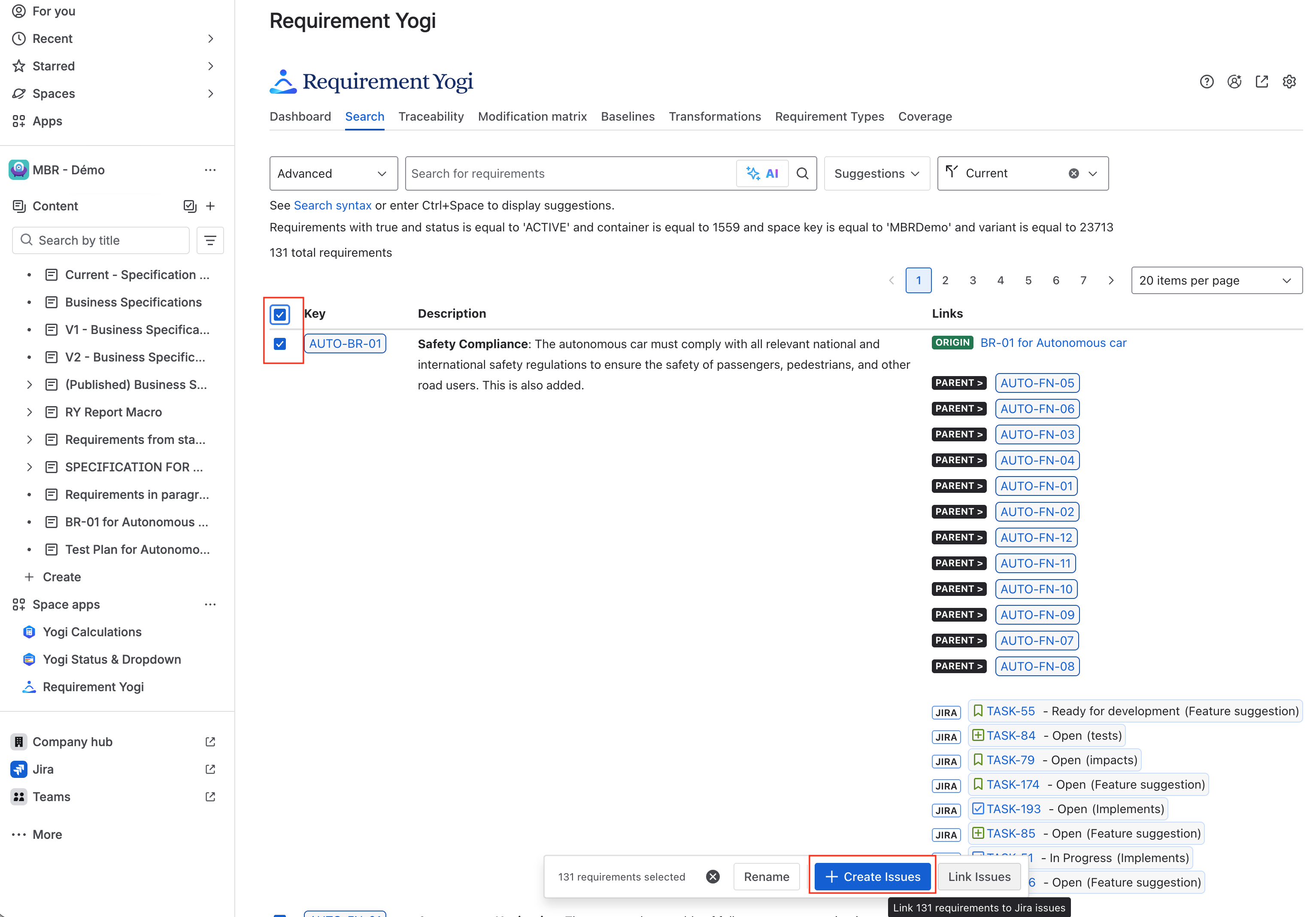Go to results page 7

[1083, 281]
